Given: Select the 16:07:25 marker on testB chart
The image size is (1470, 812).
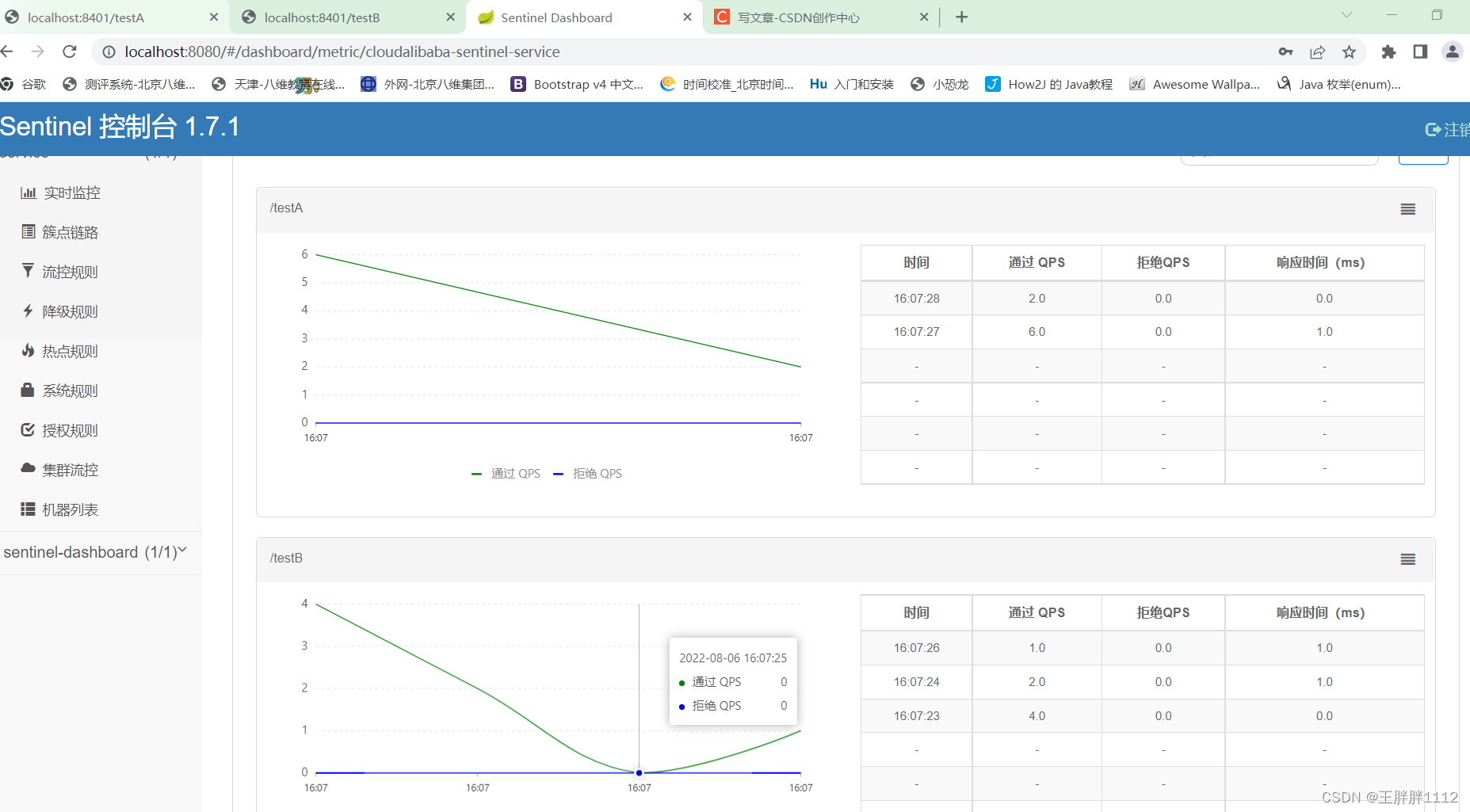Looking at the screenshot, I should [638, 772].
